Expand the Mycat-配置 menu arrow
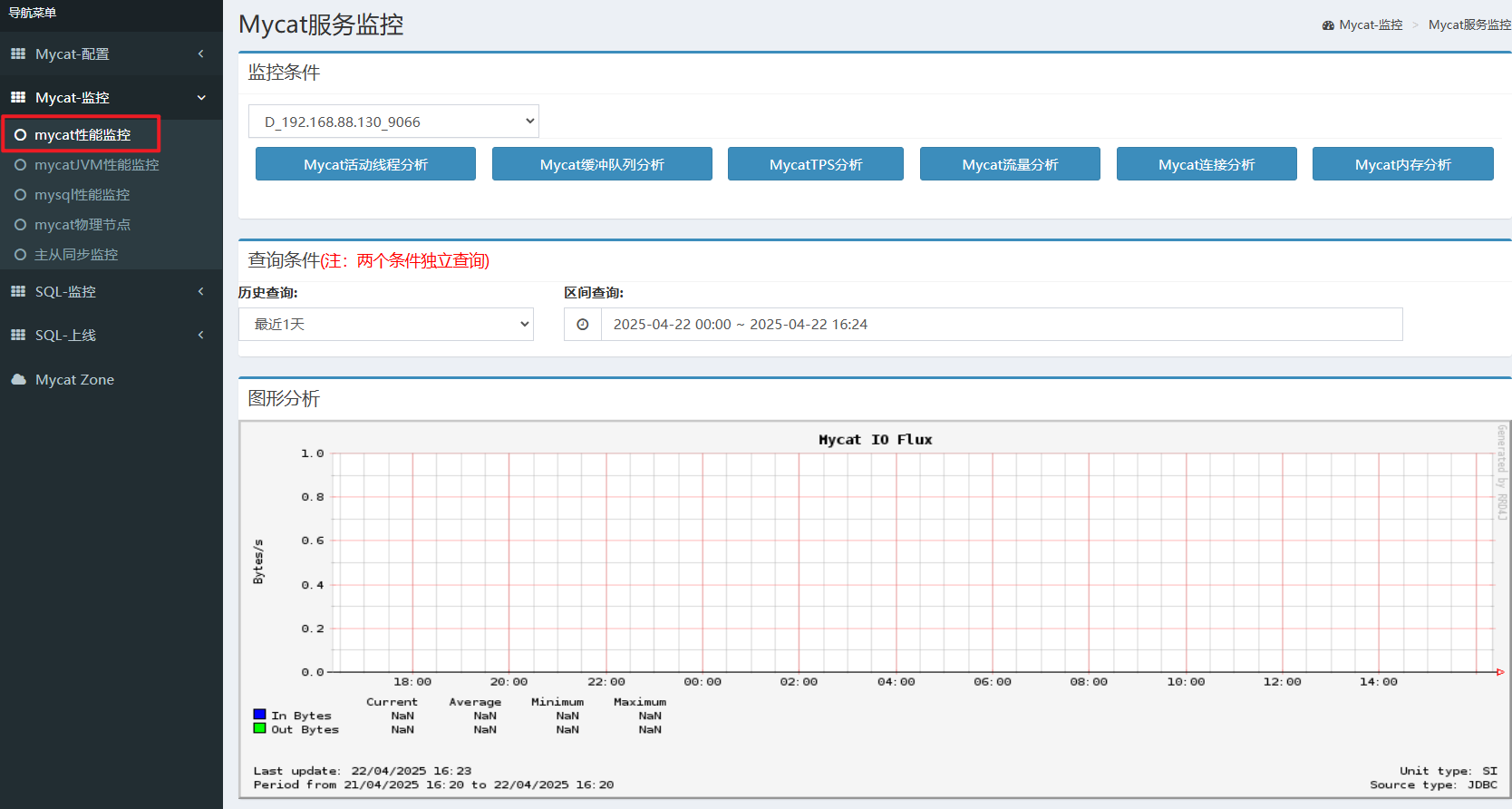This screenshot has width=1512, height=809. tap(201, 54)
